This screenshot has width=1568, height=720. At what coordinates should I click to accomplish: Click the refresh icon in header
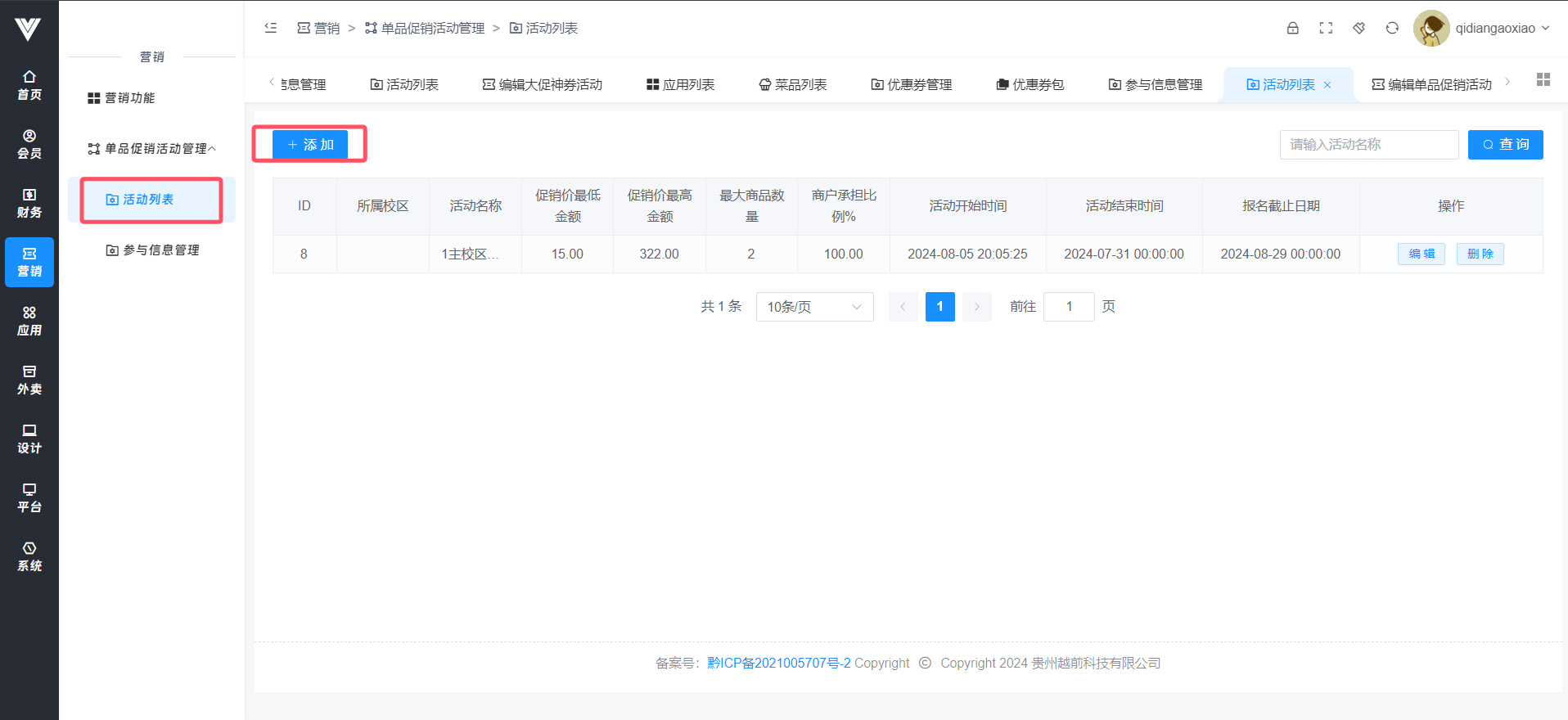coord(1392,28)
